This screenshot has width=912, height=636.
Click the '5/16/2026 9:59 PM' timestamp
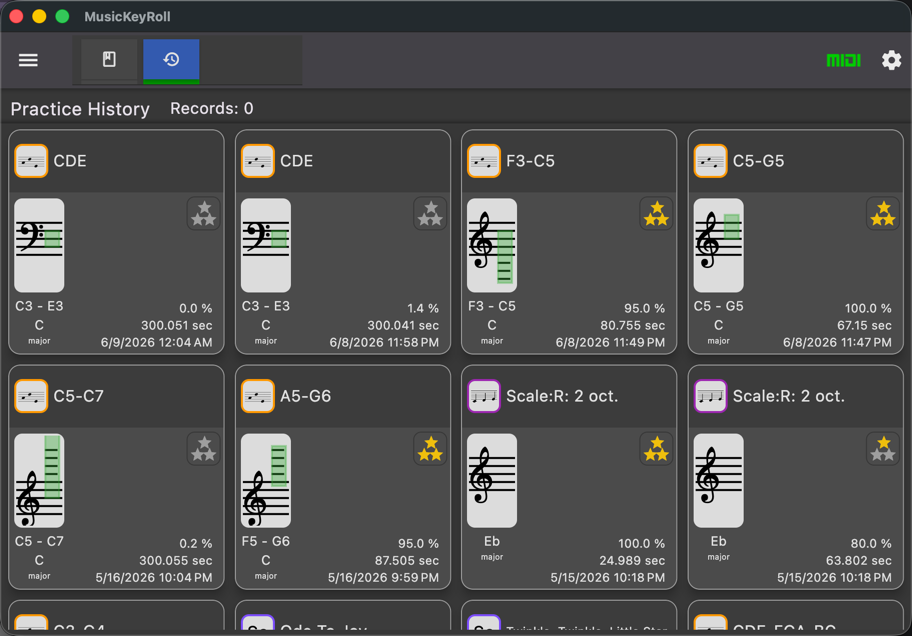click(x=383, y=577)
